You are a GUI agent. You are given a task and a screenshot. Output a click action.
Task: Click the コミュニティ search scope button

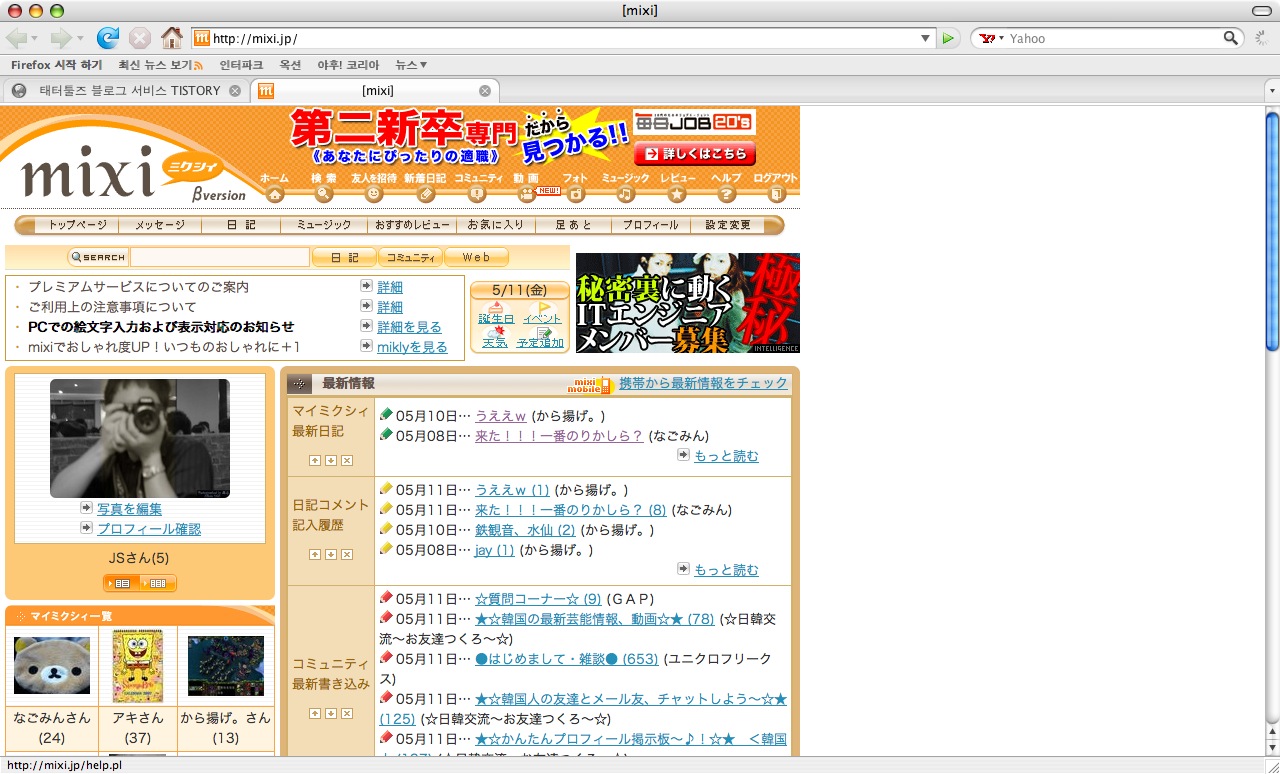tap(411, 257)
